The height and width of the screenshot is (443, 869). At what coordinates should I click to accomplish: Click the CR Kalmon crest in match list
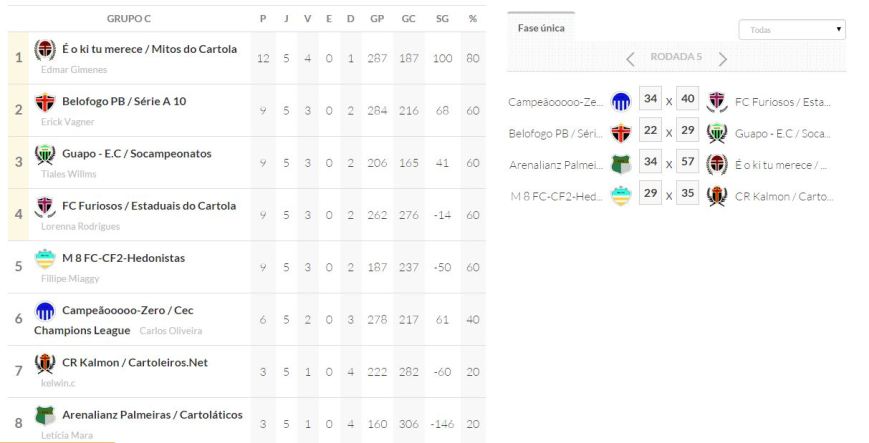pos(717,196)
